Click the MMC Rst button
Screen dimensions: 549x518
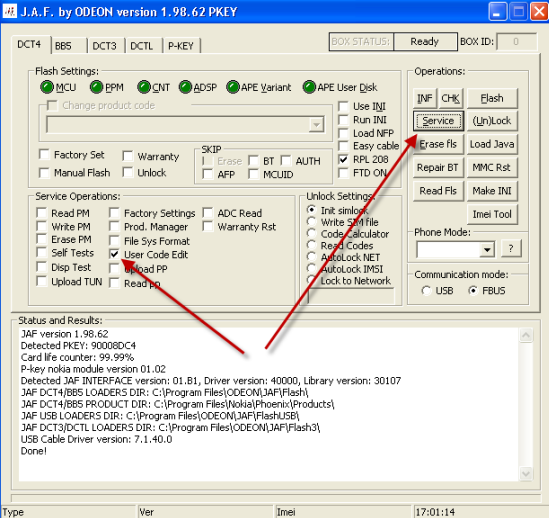[492, 167]
